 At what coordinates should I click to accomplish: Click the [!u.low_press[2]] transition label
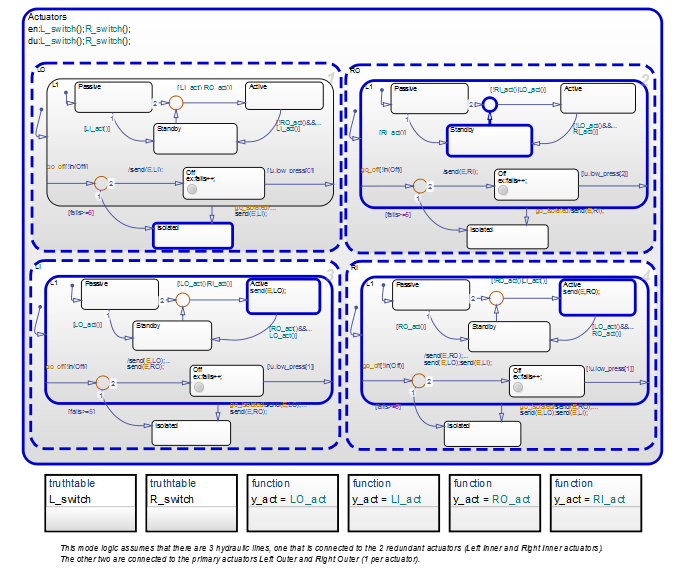tap(605, 174)
